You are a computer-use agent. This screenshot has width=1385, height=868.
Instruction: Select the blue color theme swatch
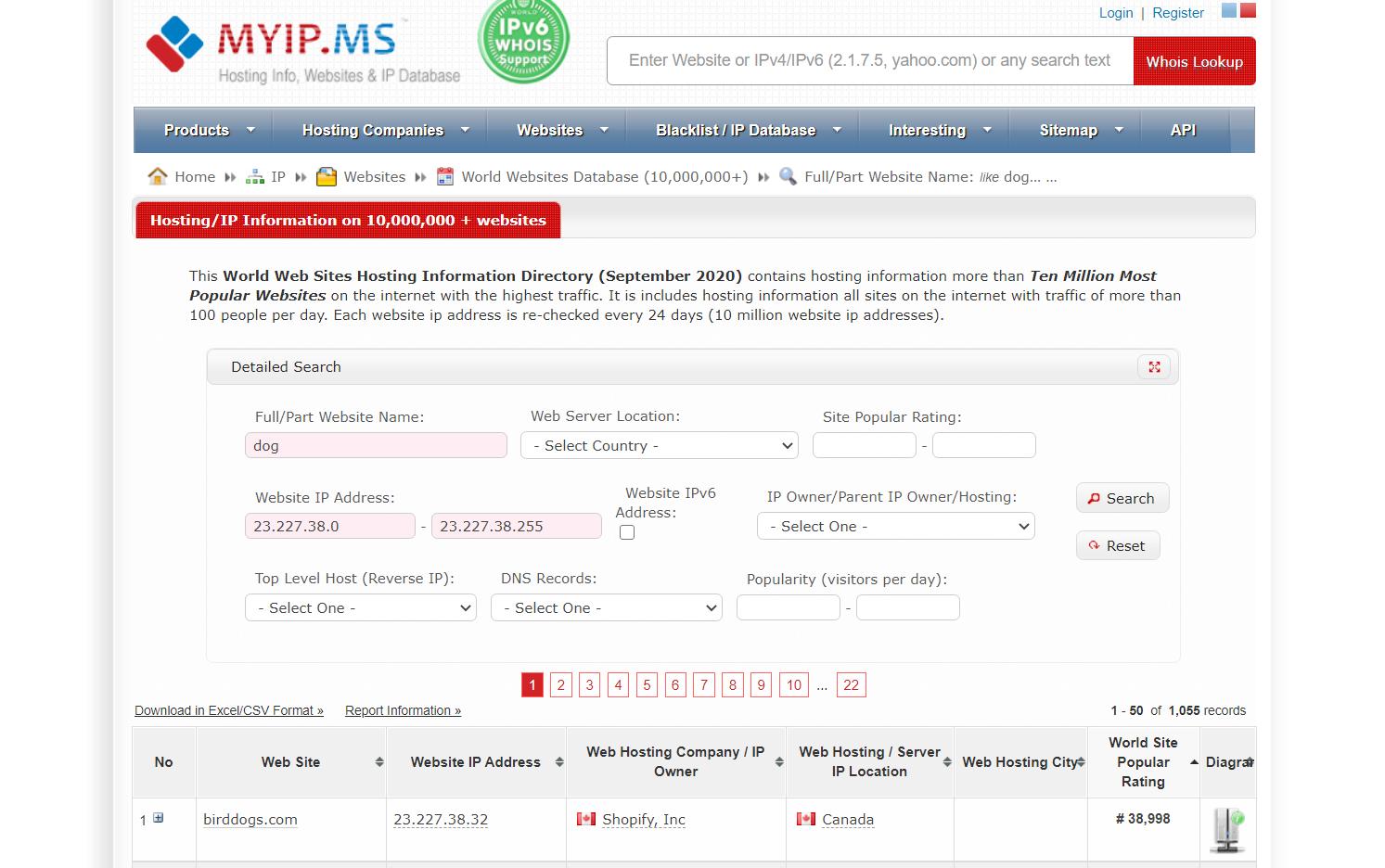(x=1229, y=10)
